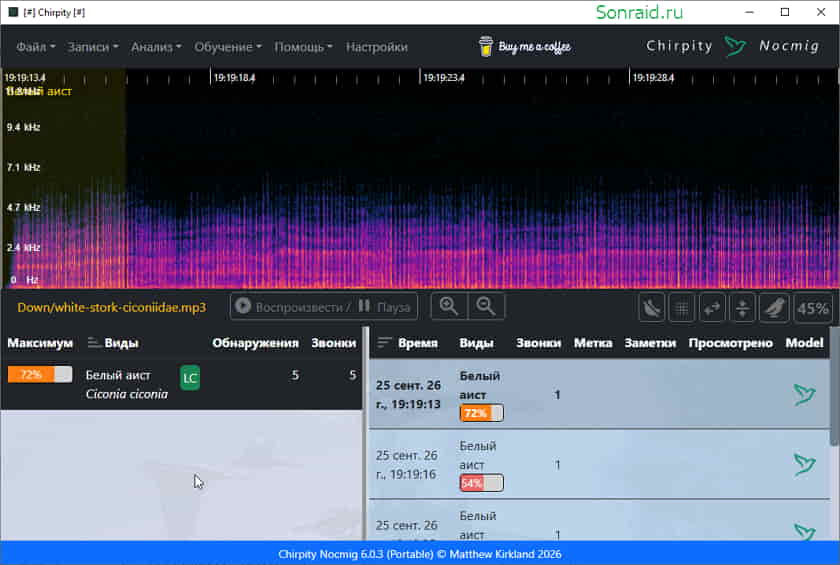
Task: Click the file name white-stork-ciconiidae.mp3
Action: [x=111, y=307]
